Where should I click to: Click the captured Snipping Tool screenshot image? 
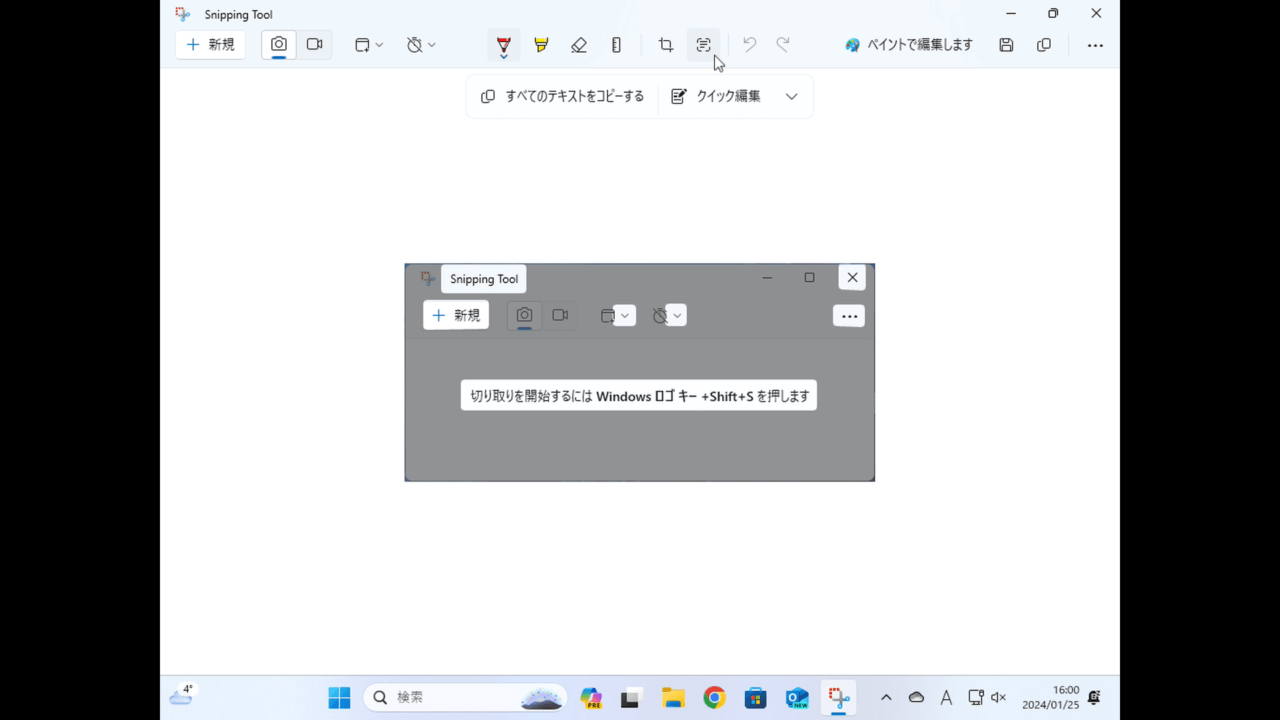pyautogui.click(x=640, y=372)
